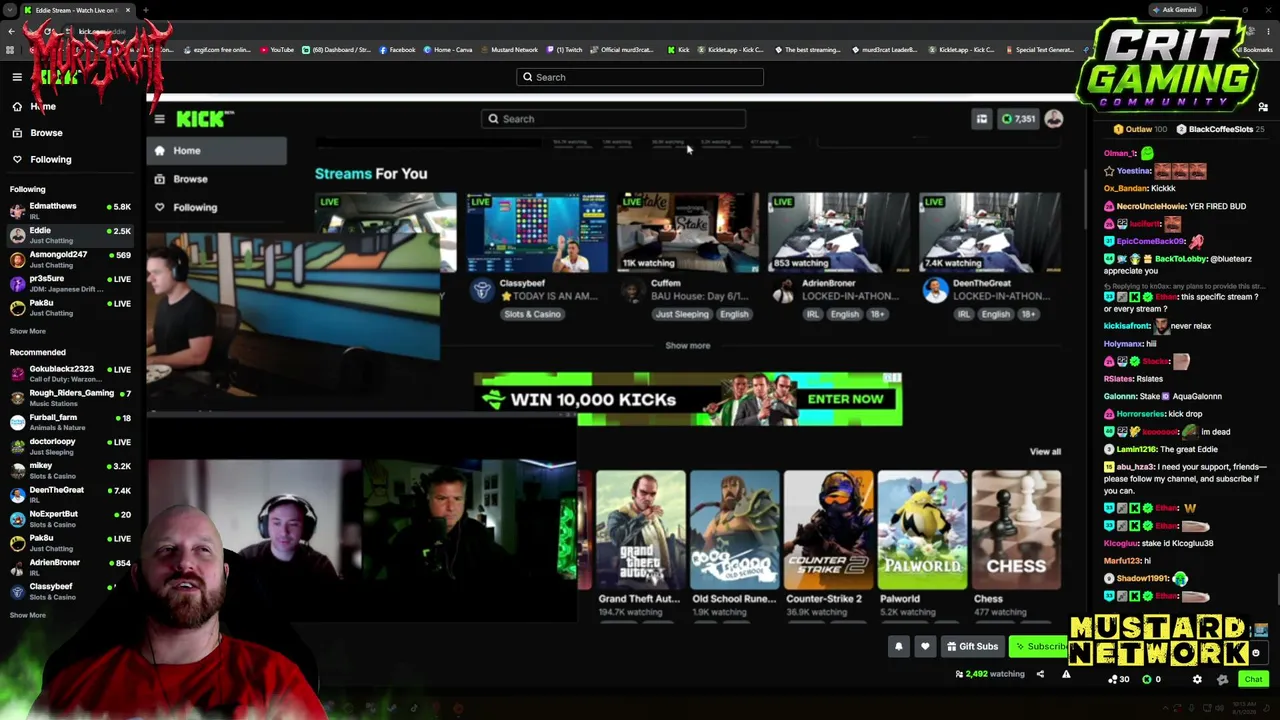This screenshot has height=720, width=1280.
Task: Open the Chrome three-dot menu
Action: click(x=1268, y=31)
